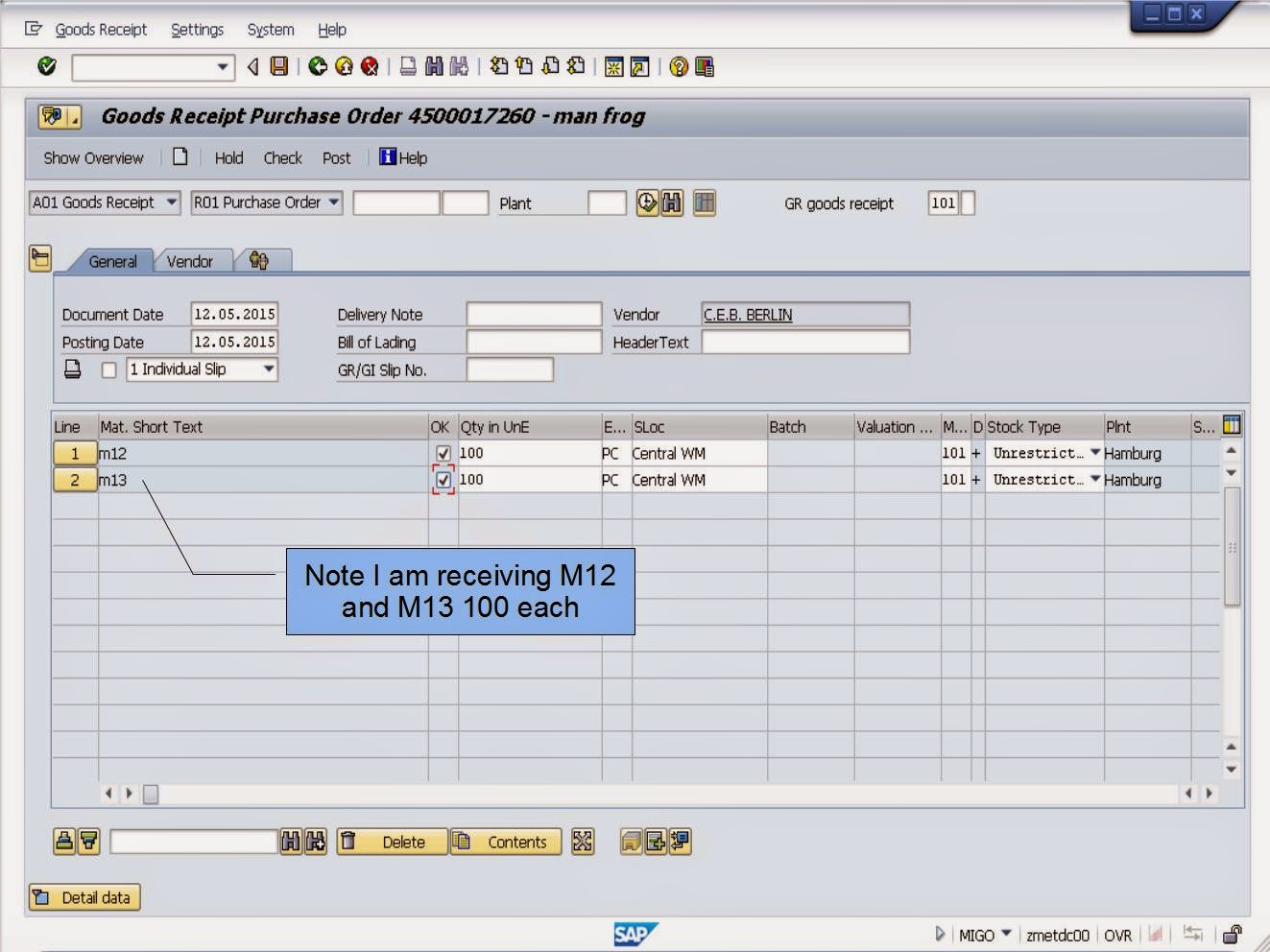1270x952 pixels.
Task: Open the R01 Purchase Order dropdown
Action: 333,202
